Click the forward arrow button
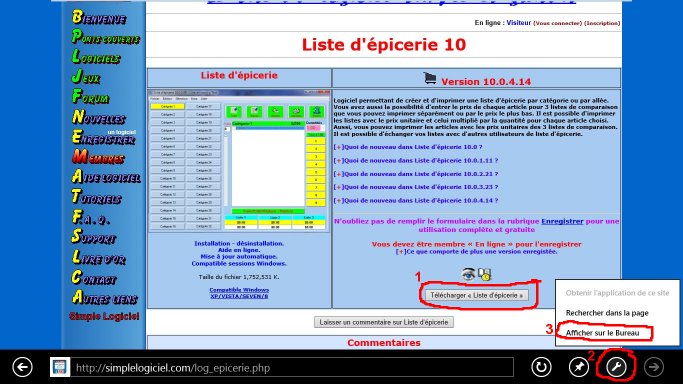 pyautogui.click(x=654, y=367)
